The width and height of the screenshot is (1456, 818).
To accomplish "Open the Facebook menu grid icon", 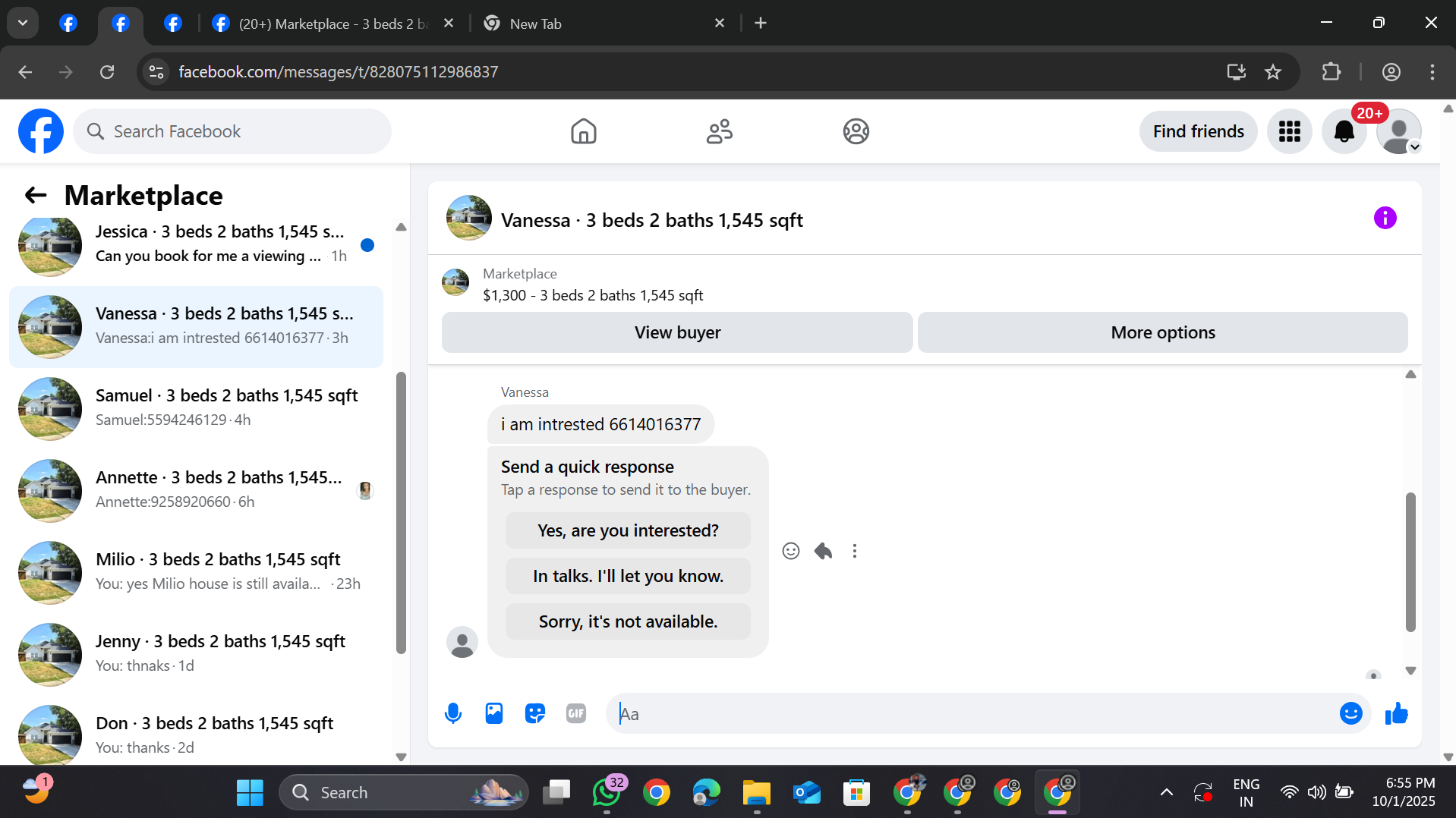I will [1289, 131].
